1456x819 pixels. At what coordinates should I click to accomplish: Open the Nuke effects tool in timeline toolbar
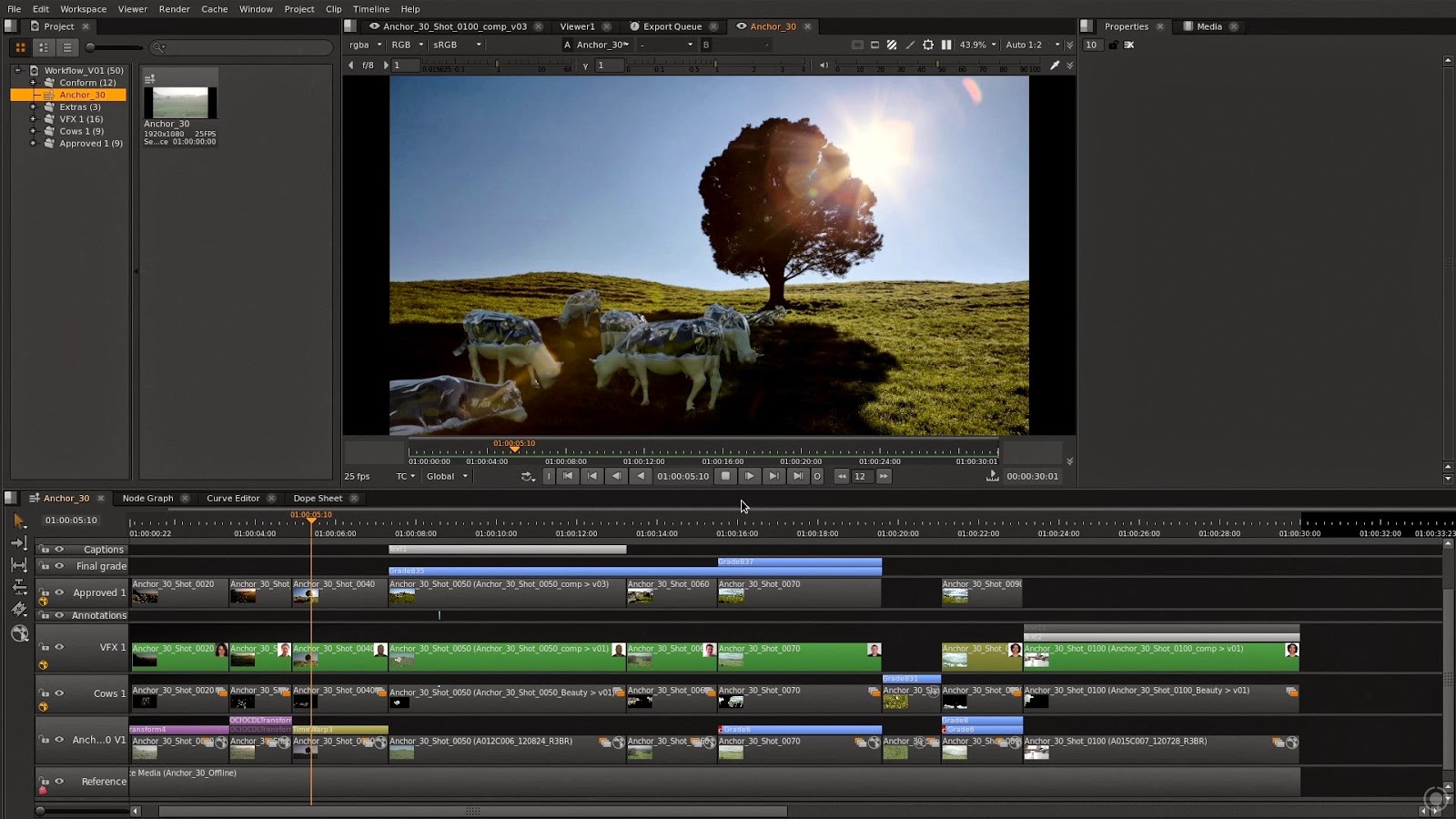[19, 633]
